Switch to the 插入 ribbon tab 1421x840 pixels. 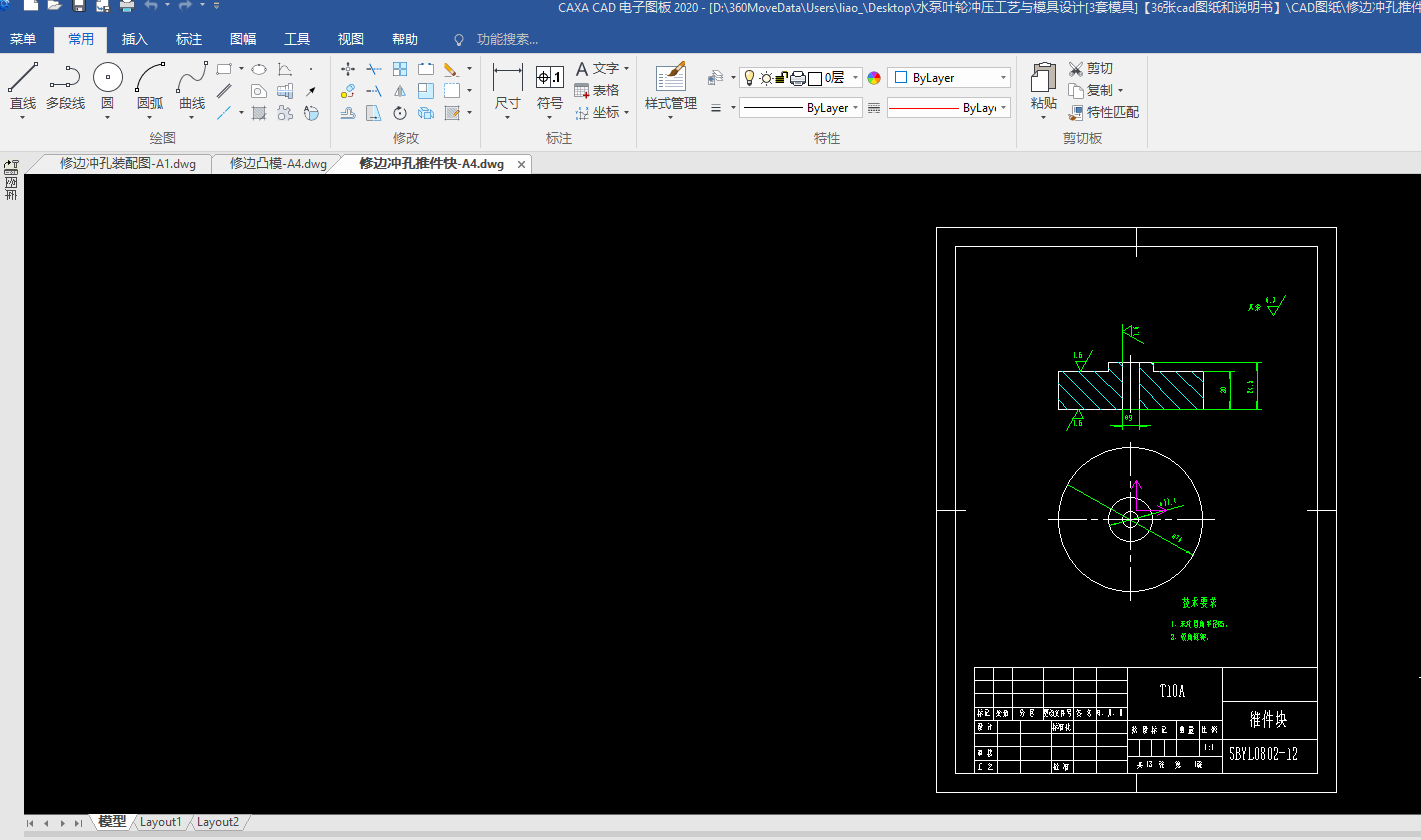(135, 40)
